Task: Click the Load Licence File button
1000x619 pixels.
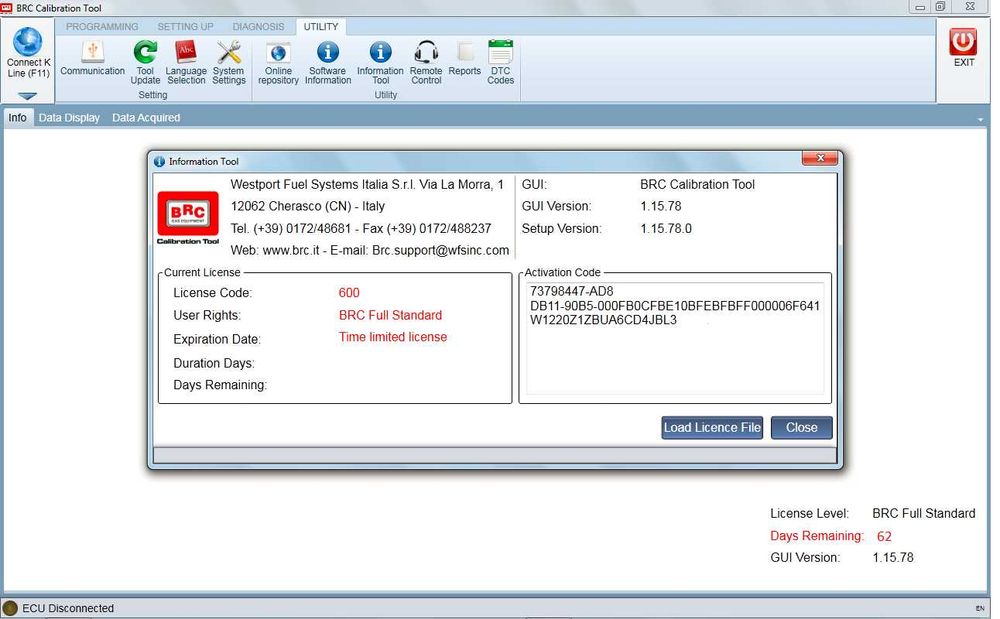Action: coord(712,428)
